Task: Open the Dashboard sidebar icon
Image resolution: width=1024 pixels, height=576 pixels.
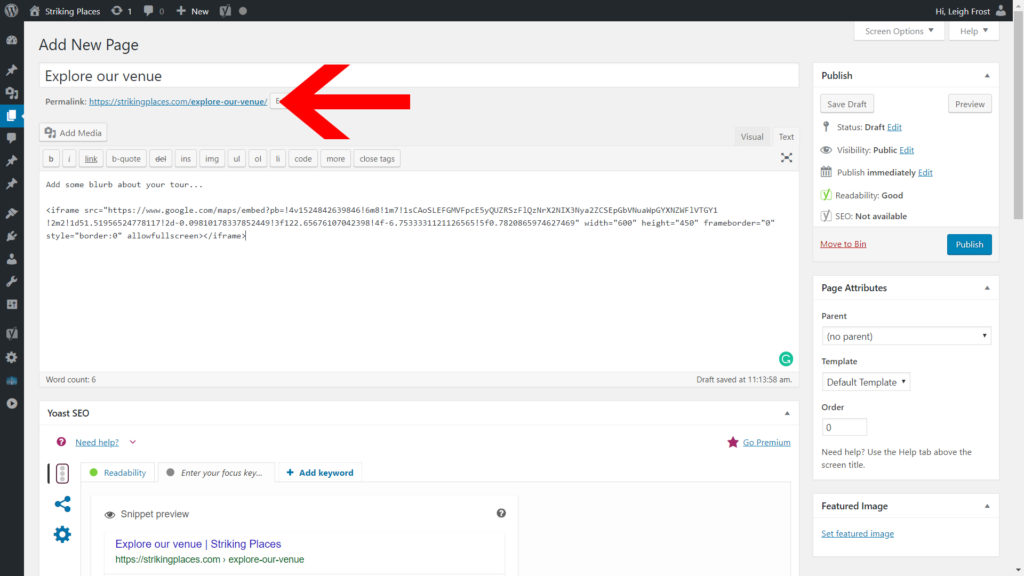Action: click(12, 40)
